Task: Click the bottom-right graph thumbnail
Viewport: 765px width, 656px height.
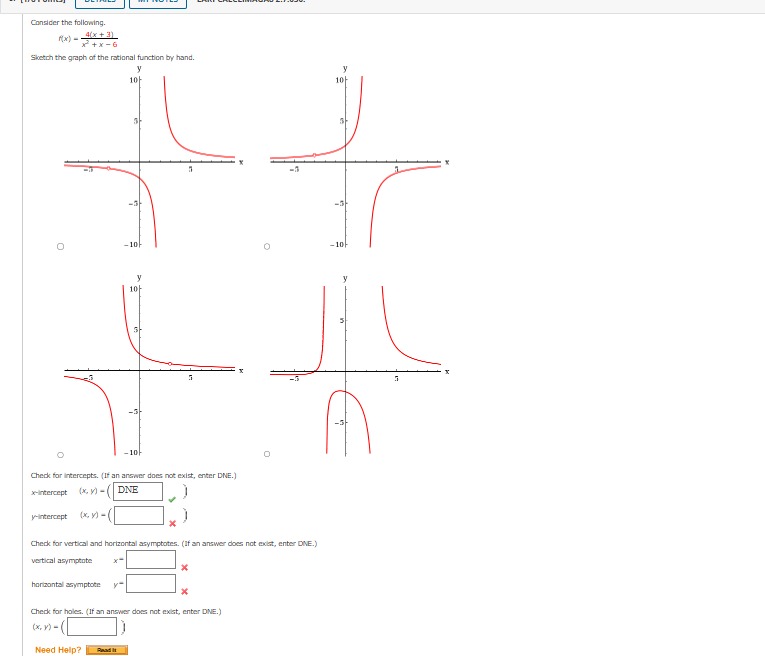Action: 360,365
